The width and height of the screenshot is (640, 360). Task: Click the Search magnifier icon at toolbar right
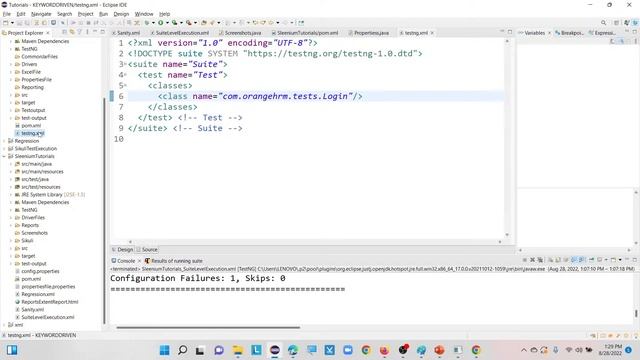pos(603,23)
